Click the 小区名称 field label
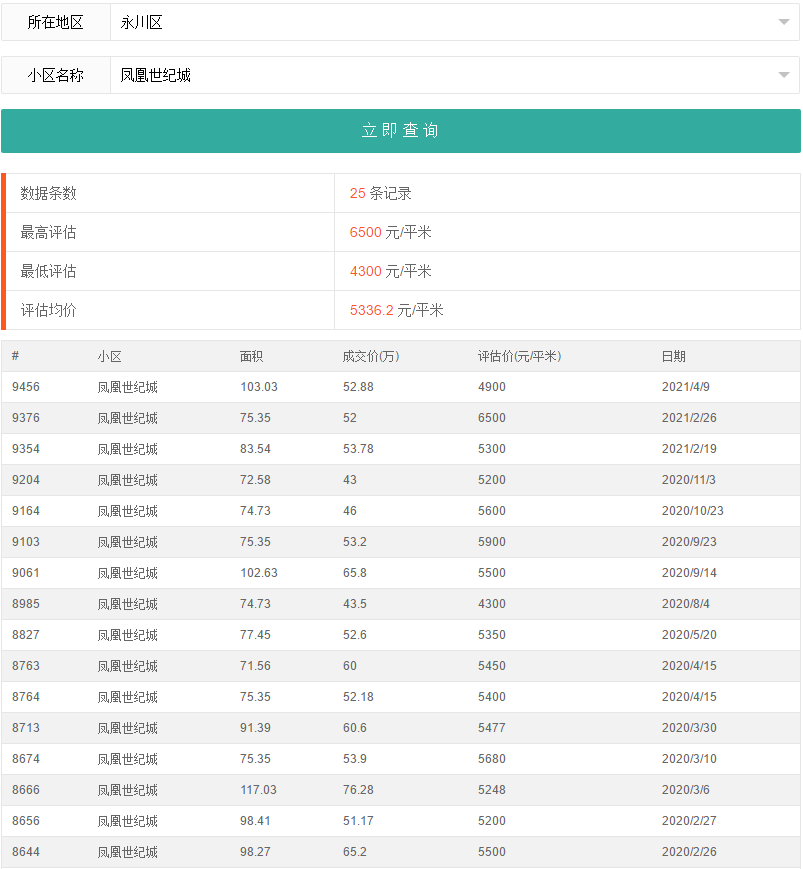 [x=55, y=75]
